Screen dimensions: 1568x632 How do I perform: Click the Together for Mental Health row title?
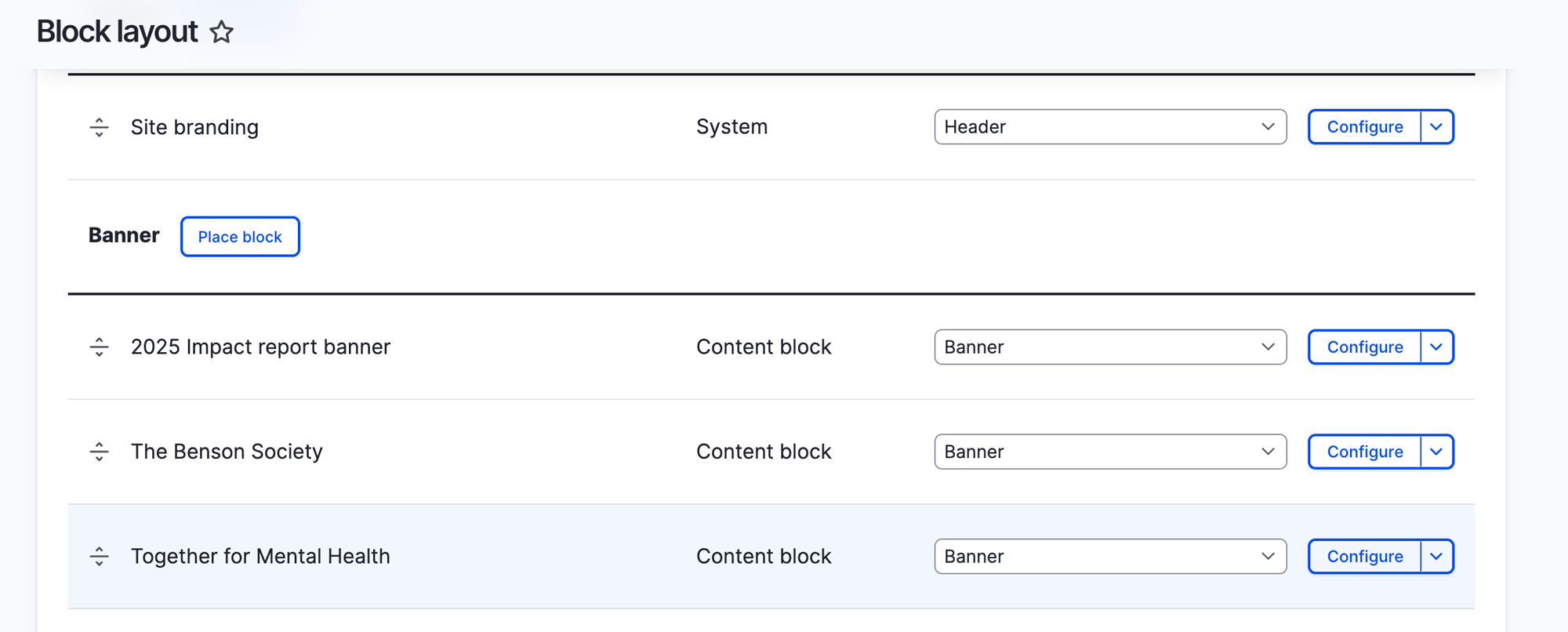pyautogui.click(x=260, y=557)
